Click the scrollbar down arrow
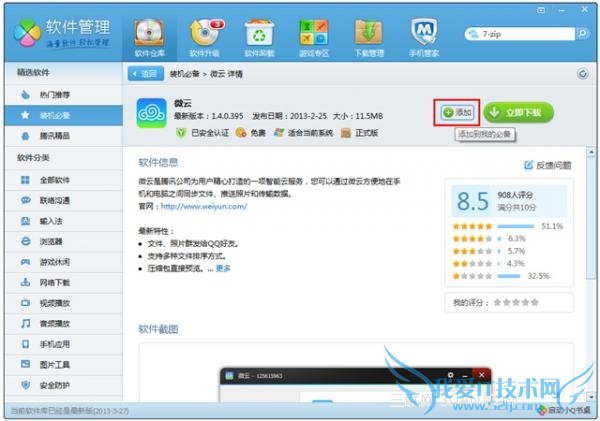Viewport: 600px width, 421px height. click(x=591, y=397)
